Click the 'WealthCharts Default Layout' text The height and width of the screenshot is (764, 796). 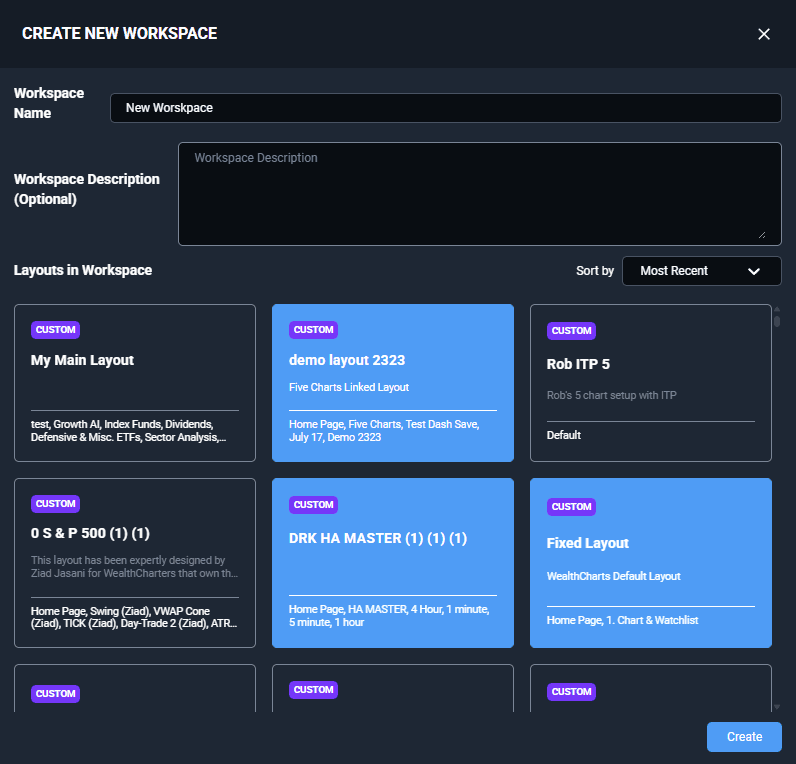coord(613,576)
